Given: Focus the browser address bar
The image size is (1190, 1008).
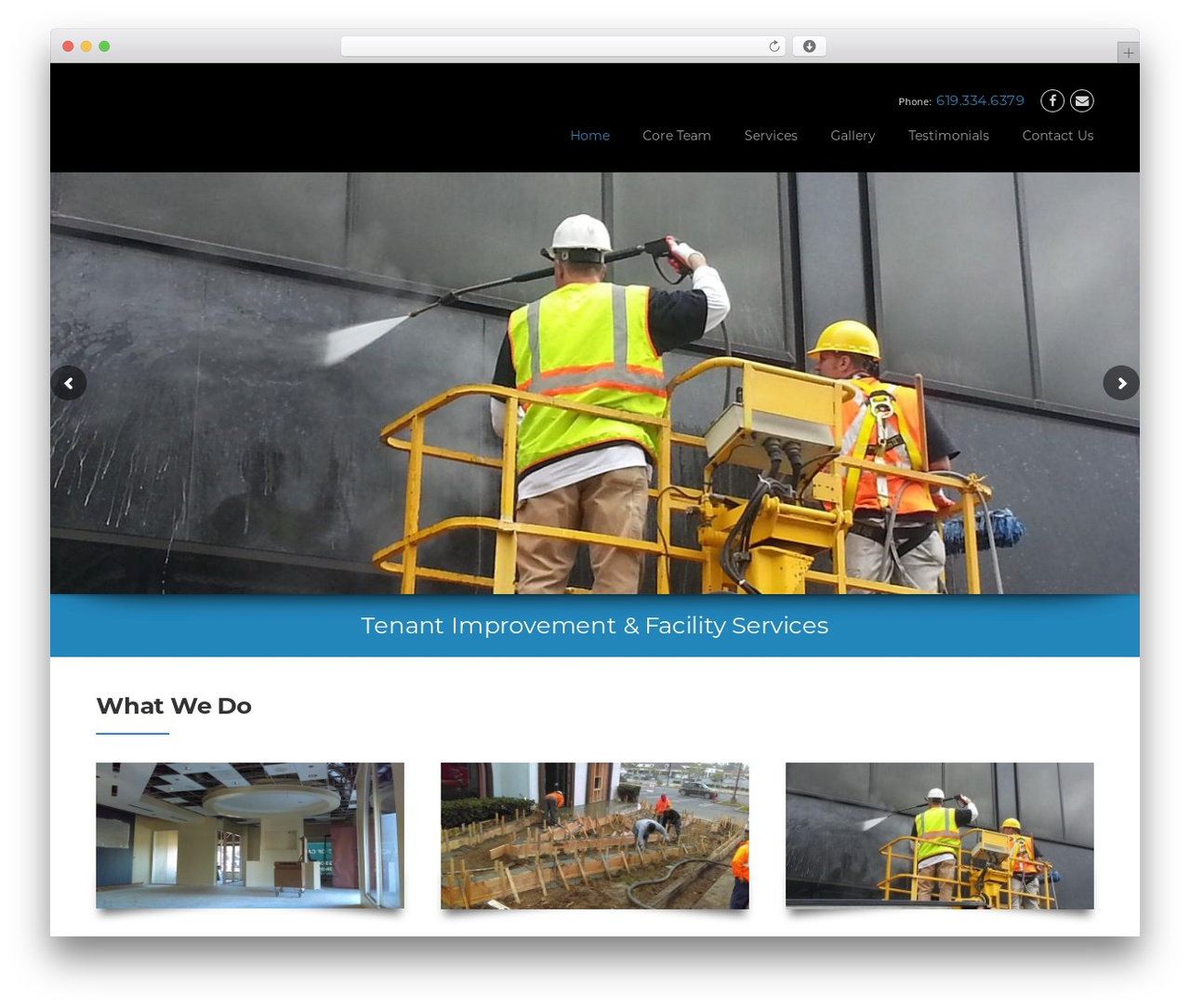Looking at the screenshot, I should [x=563, y=46].
